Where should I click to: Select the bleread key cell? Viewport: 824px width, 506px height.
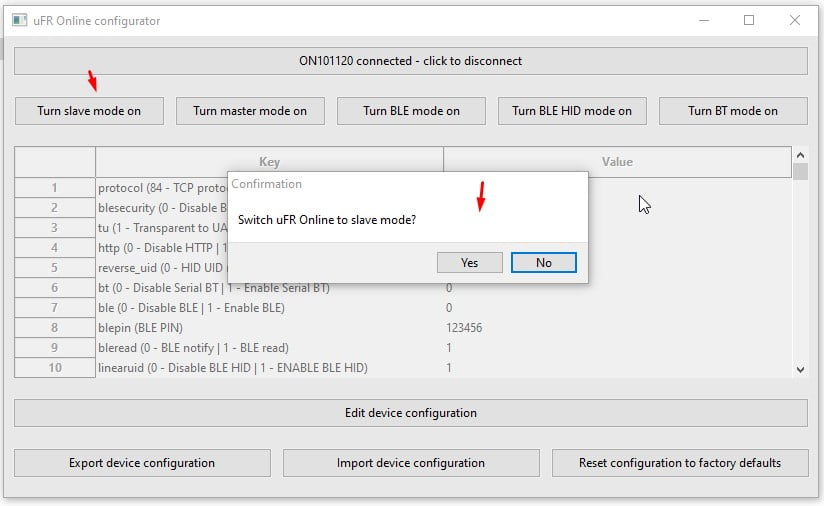pyautogui.click(x=270, y=348)
